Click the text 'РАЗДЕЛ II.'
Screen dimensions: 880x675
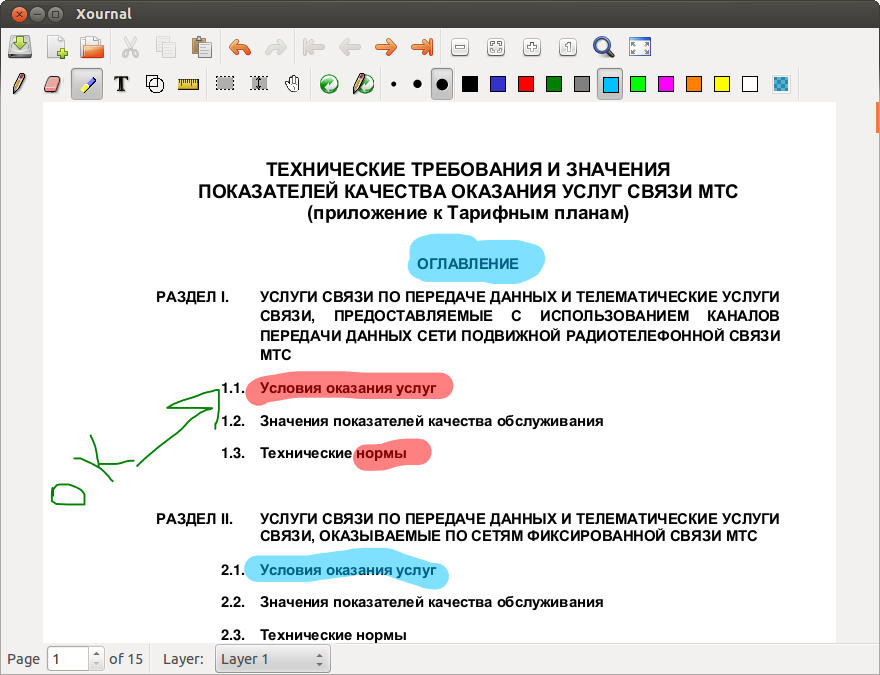pos(194,519)
